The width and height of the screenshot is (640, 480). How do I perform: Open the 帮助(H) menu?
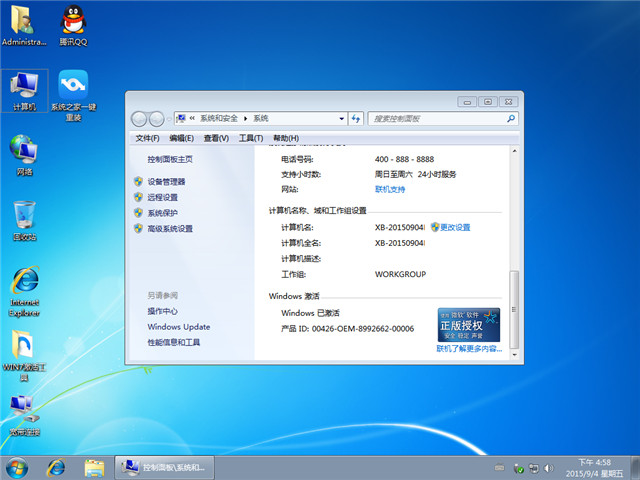tap(286, 138)
